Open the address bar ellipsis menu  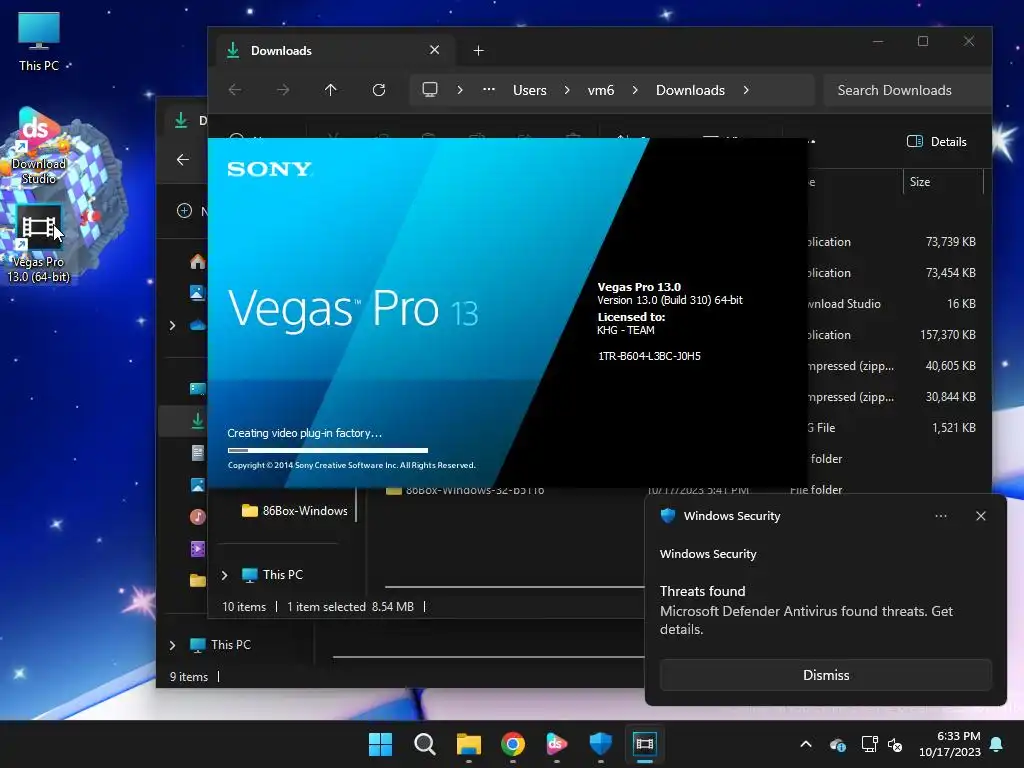pos(488,90)
